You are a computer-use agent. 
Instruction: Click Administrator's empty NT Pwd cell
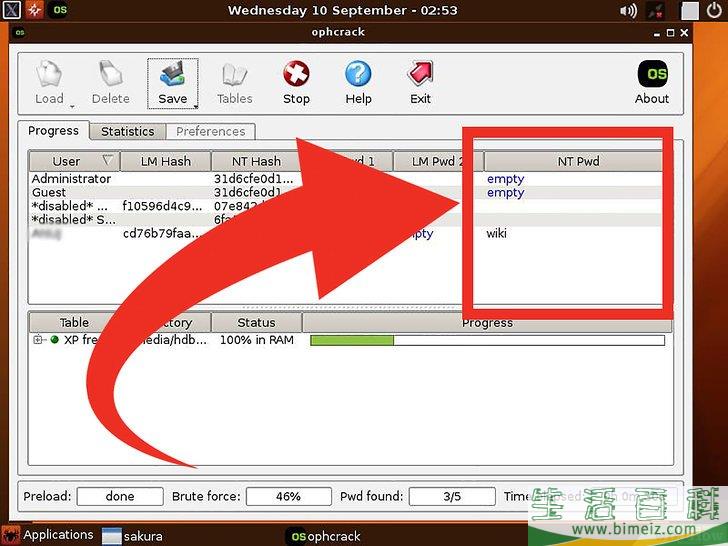[x=506, y=179]
